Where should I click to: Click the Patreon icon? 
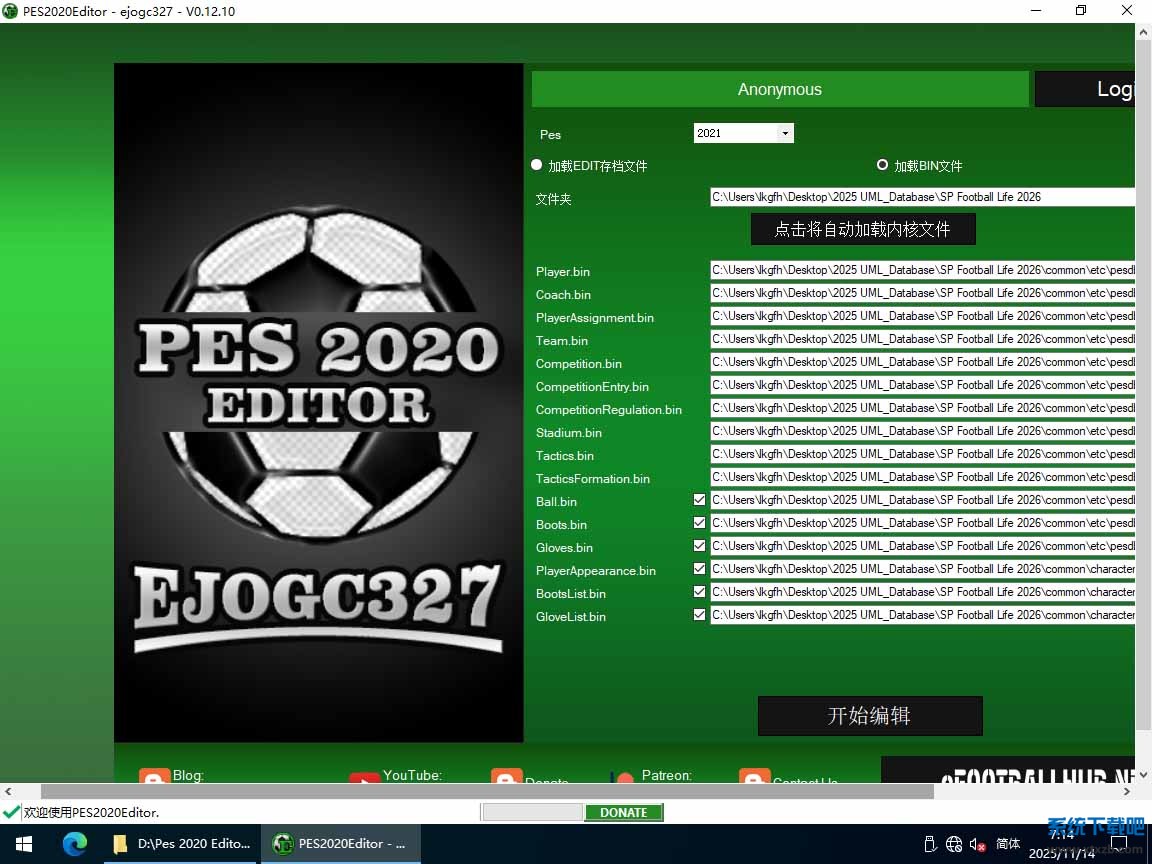pyautogui.click(x=623, y=778)
